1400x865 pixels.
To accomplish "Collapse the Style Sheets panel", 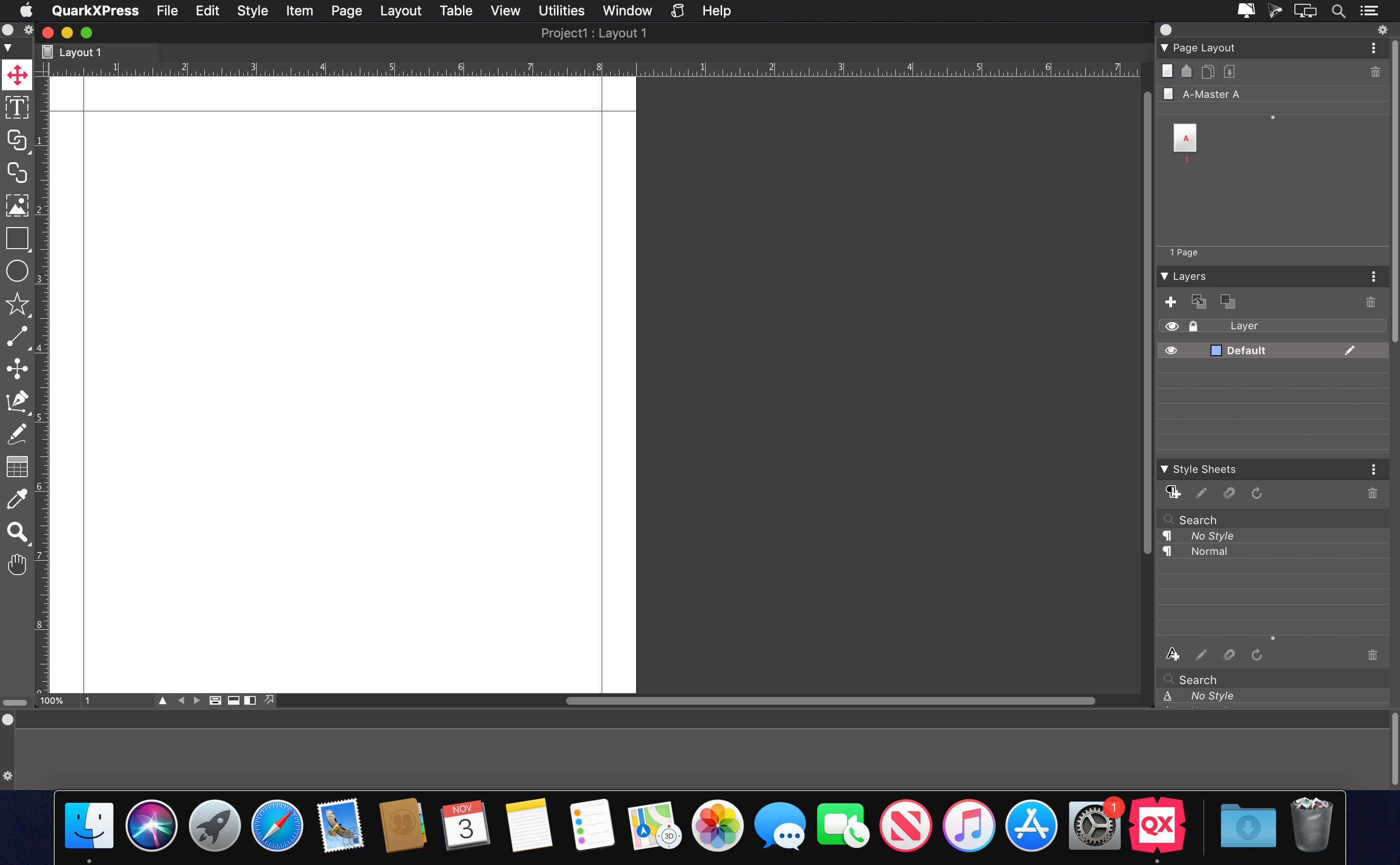I will [x=1164, y=469].
